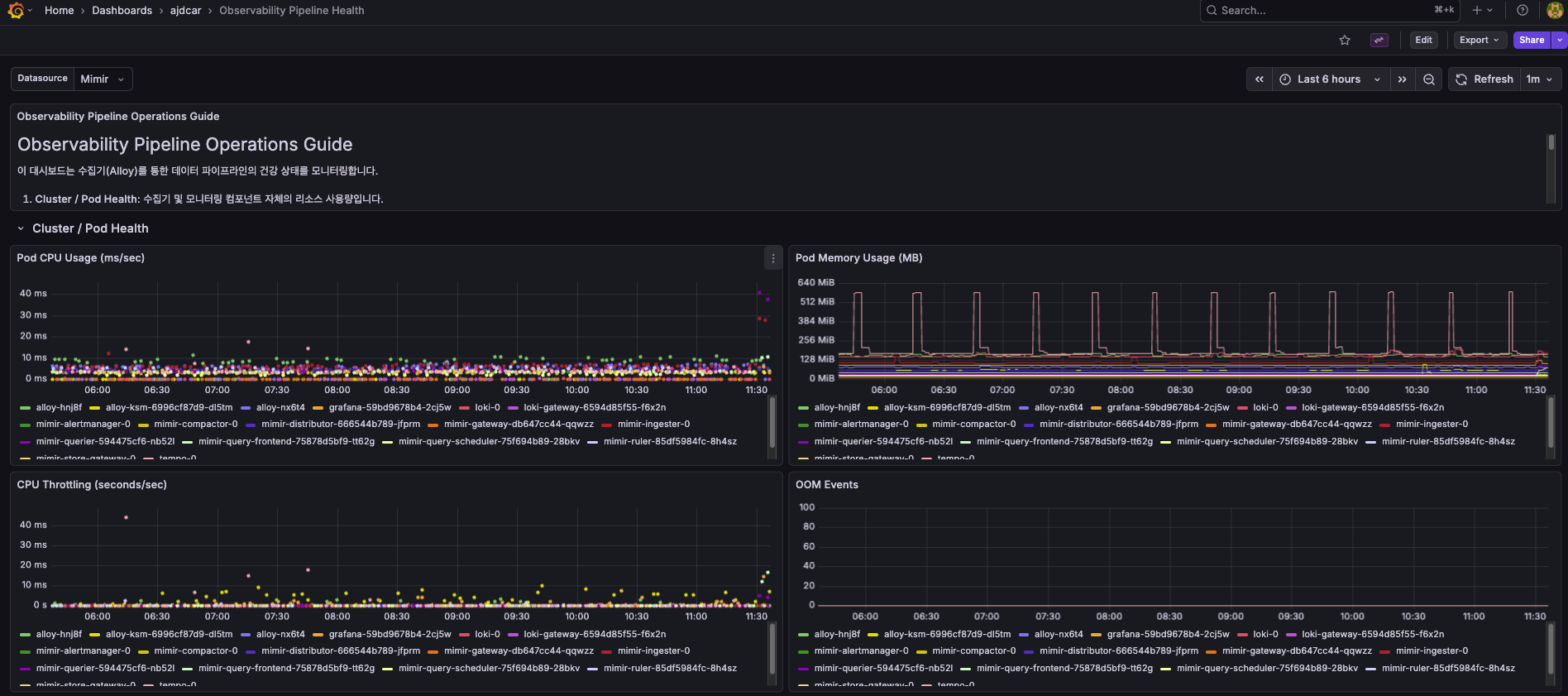
Task: Click the Pod Memory Usage legend scrollbar
Action: (x=1551, y=426)
